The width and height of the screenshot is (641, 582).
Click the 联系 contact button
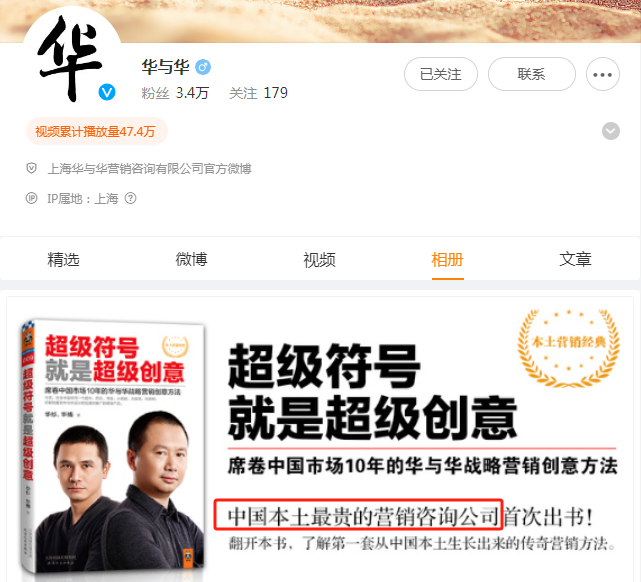coord(532,74)
